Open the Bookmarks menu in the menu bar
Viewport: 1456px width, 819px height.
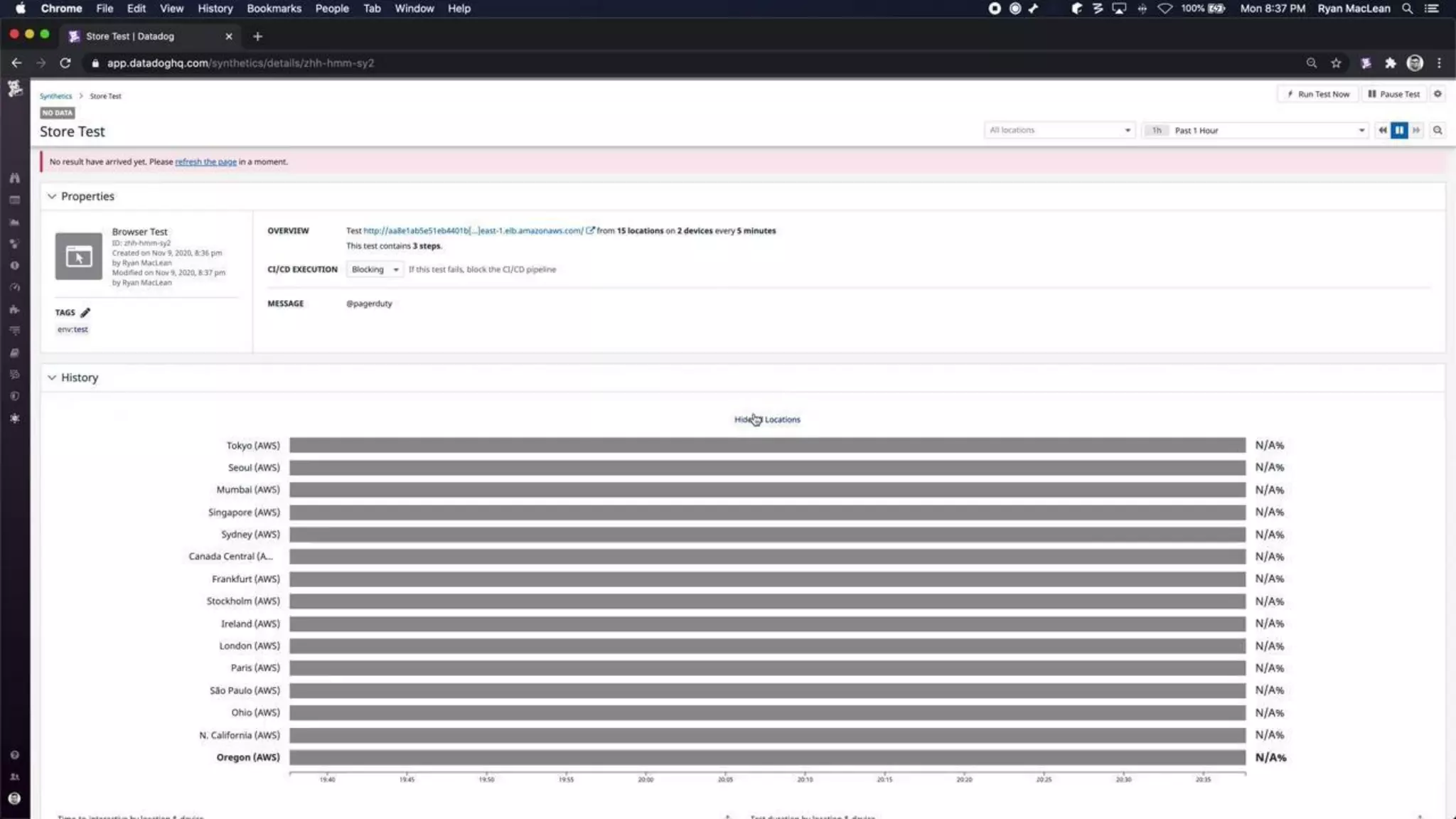[274, 9]
